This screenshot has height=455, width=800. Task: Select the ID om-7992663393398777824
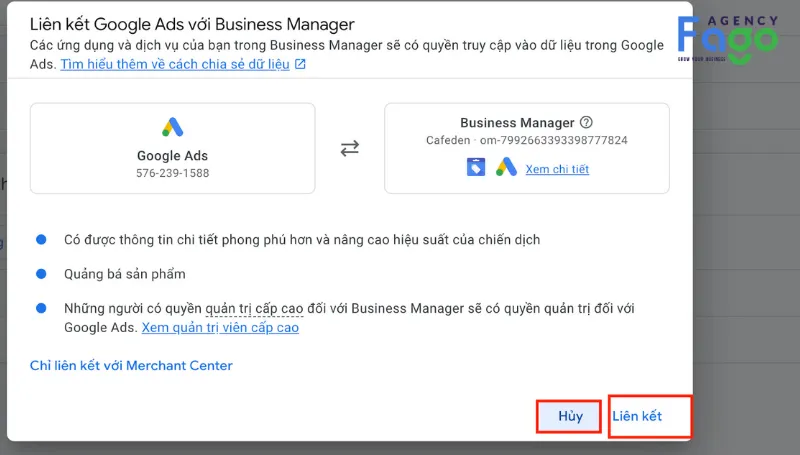pos(554,140)
